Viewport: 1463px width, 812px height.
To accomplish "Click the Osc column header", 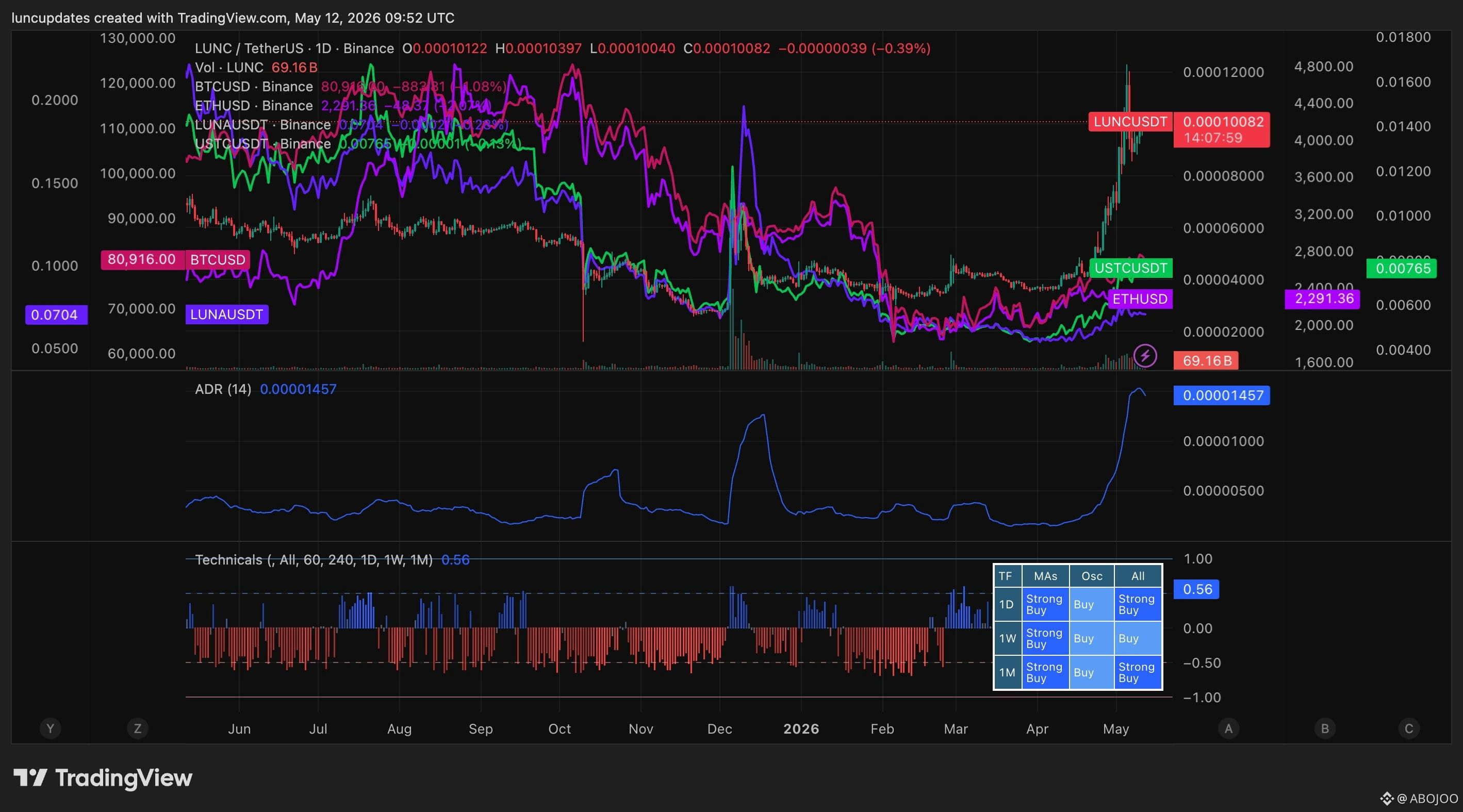I will point(1092,576).
